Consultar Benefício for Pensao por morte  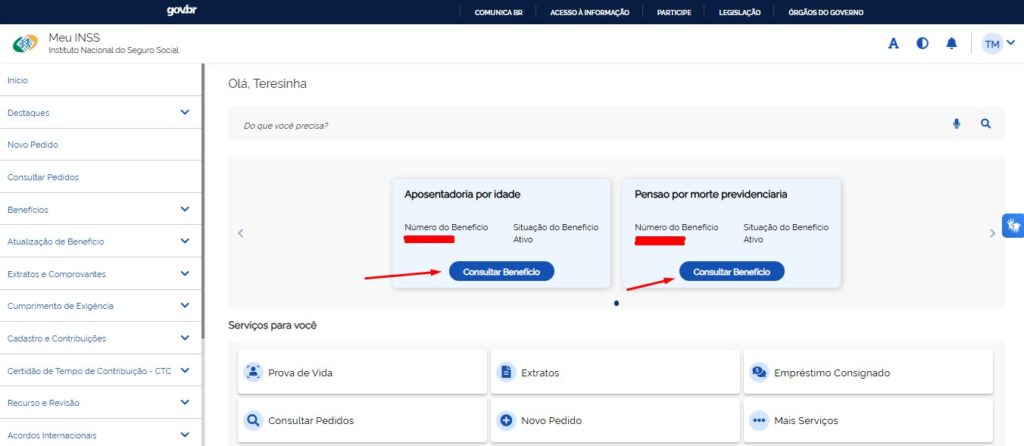click(731, 272)
